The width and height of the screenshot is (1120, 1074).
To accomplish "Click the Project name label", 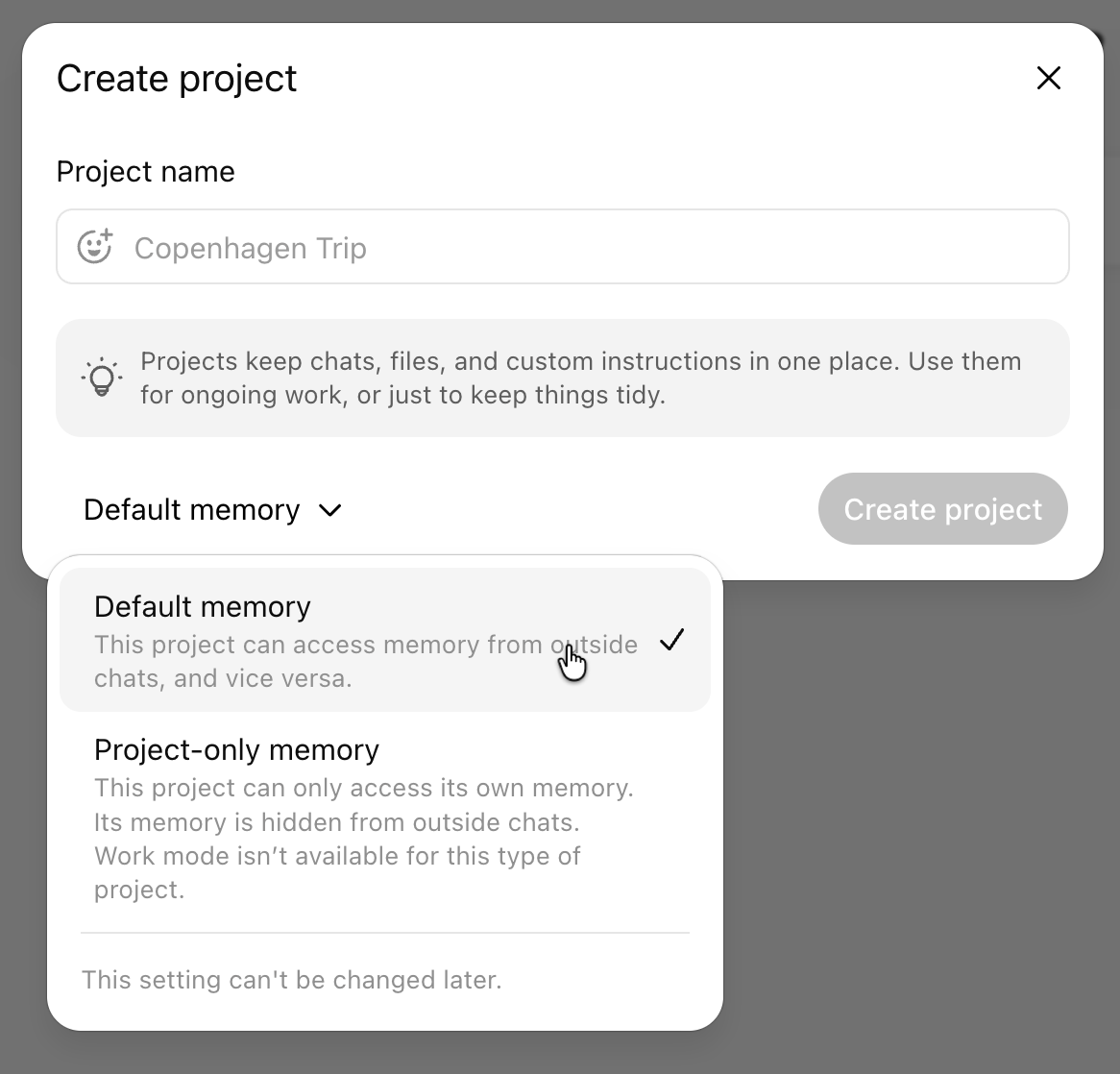I will [146, 172].
